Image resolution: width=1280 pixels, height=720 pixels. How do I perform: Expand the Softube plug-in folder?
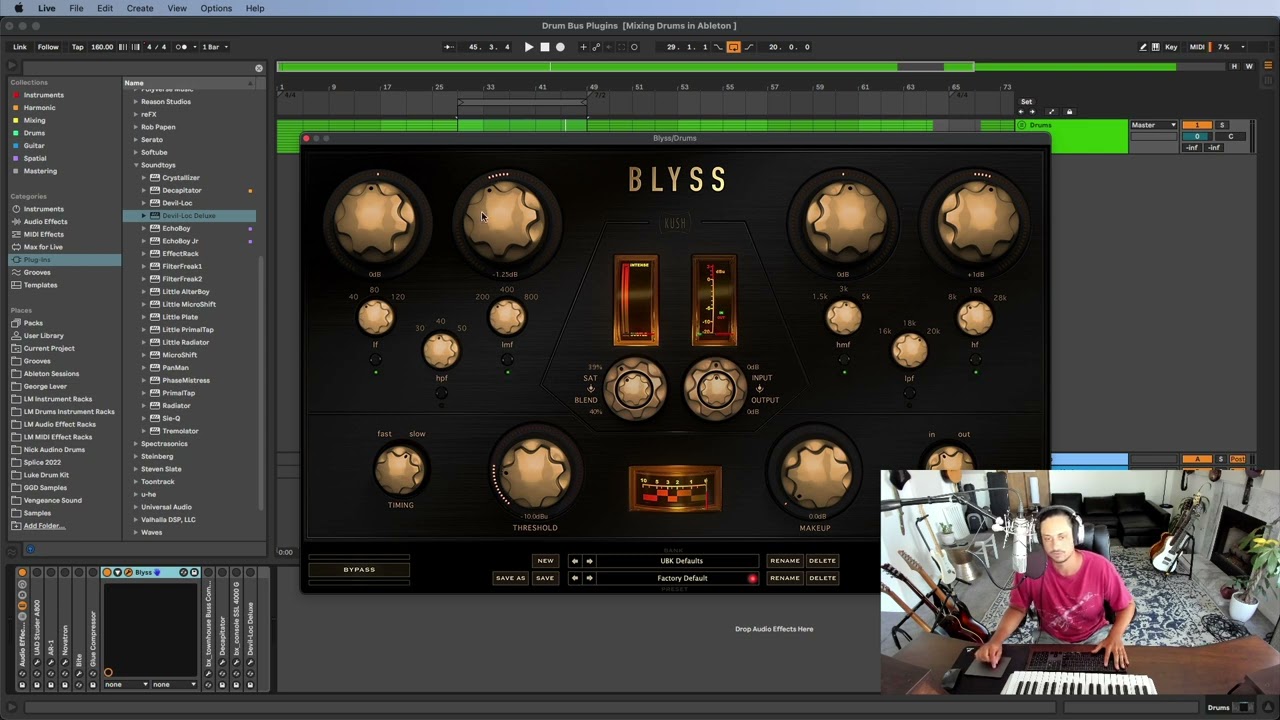click(136, 152)
